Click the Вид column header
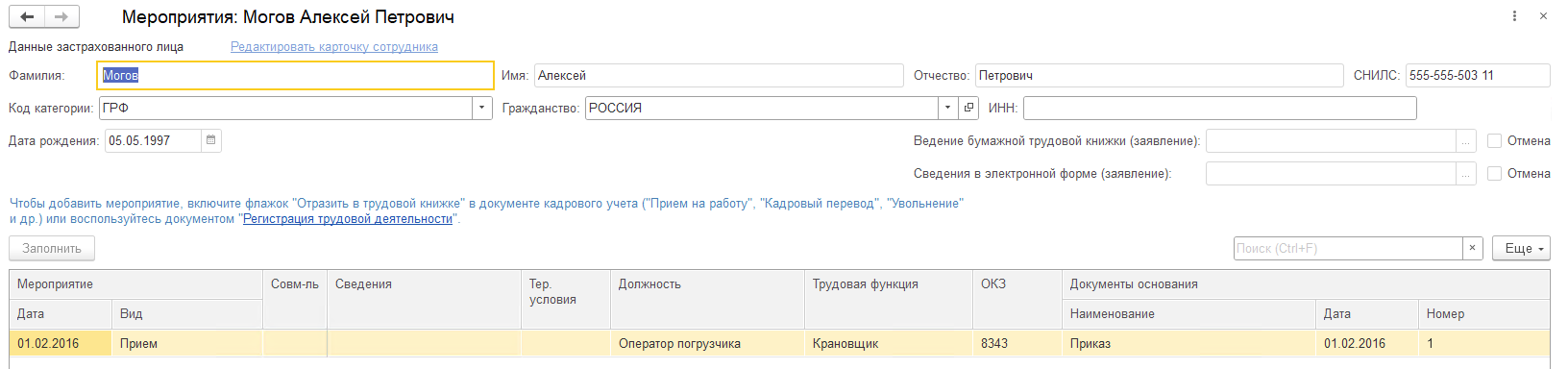 [x=187, y=314]
